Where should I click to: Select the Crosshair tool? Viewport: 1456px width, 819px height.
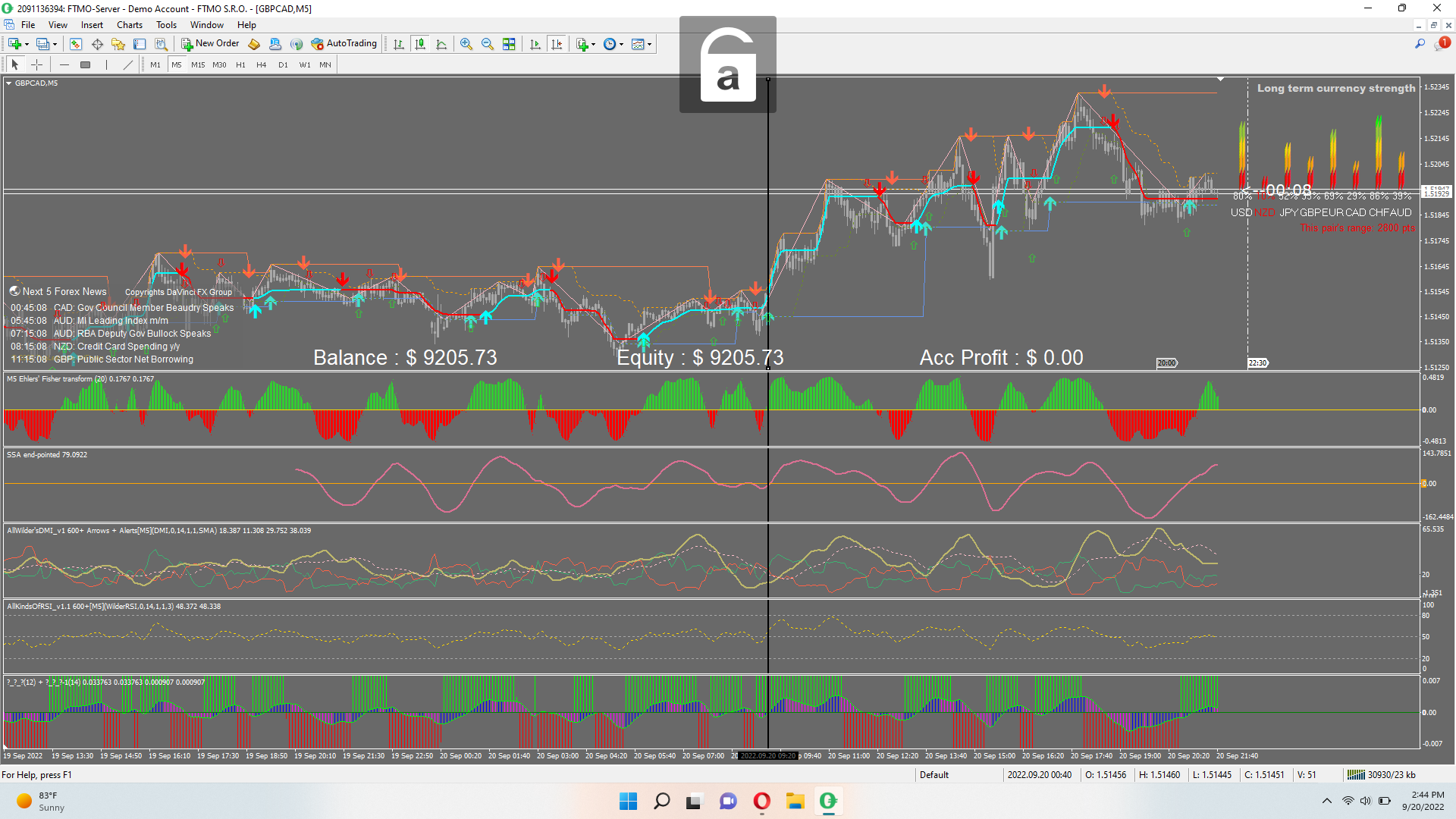pos(36,65)
